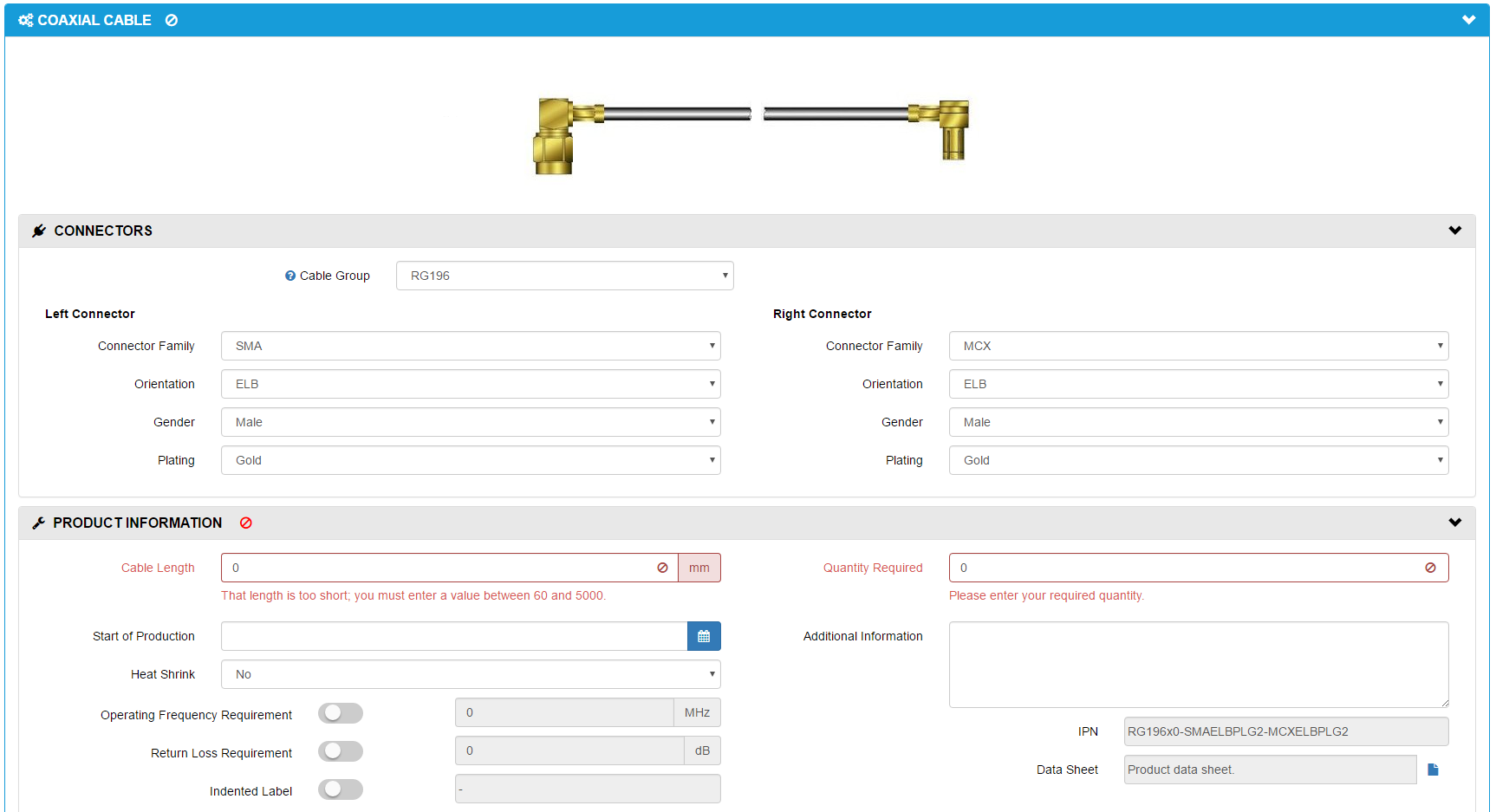
Task: Click the Cable Length input field
Action: pos(438,568)
